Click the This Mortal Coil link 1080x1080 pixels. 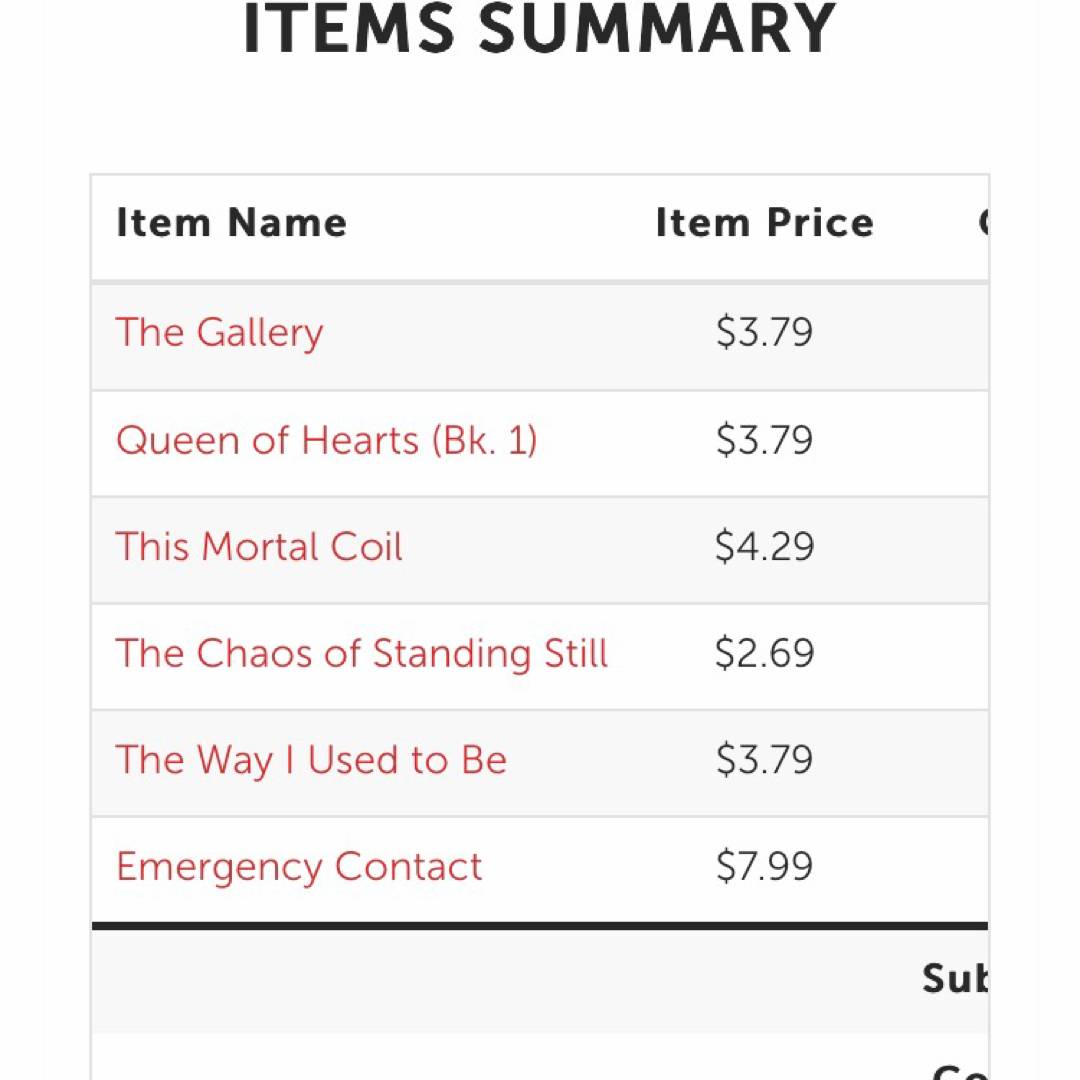coord(259,547)
